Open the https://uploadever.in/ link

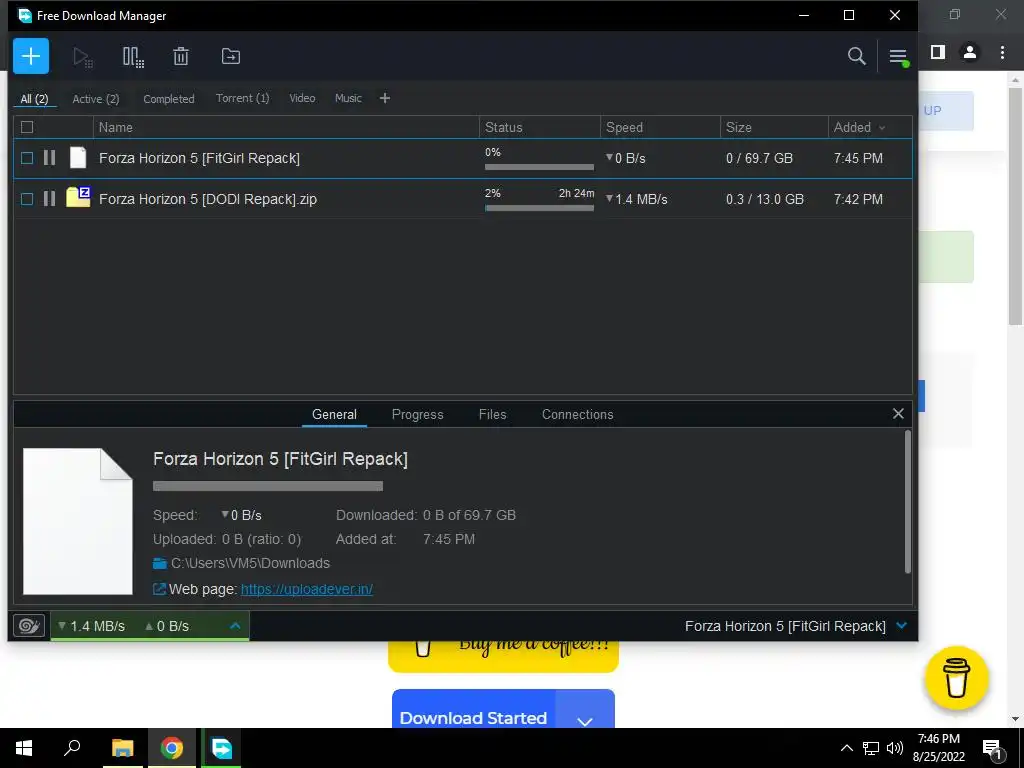[x=307, y=589]
